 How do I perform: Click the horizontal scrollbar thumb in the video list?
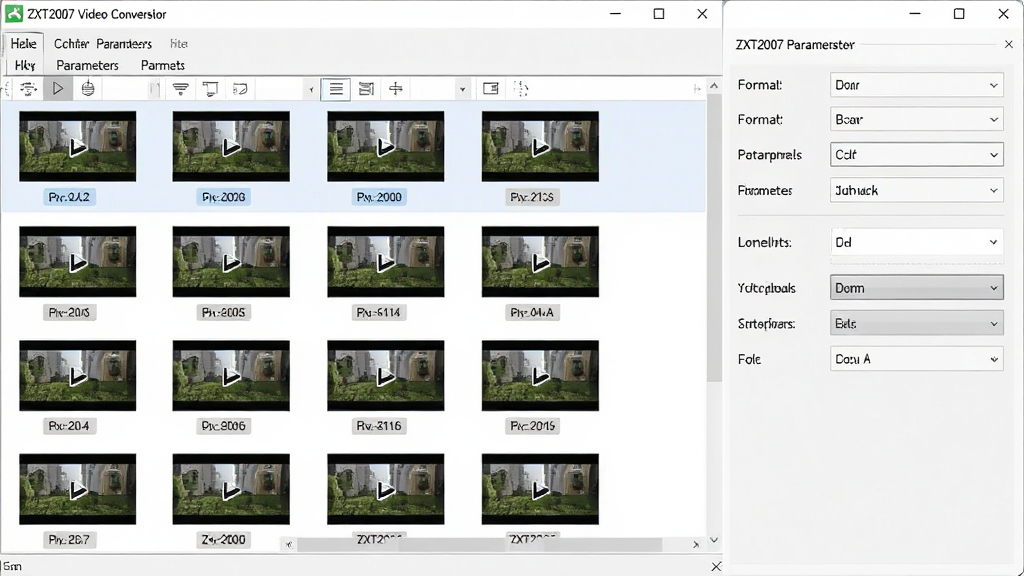click(480, 544)
